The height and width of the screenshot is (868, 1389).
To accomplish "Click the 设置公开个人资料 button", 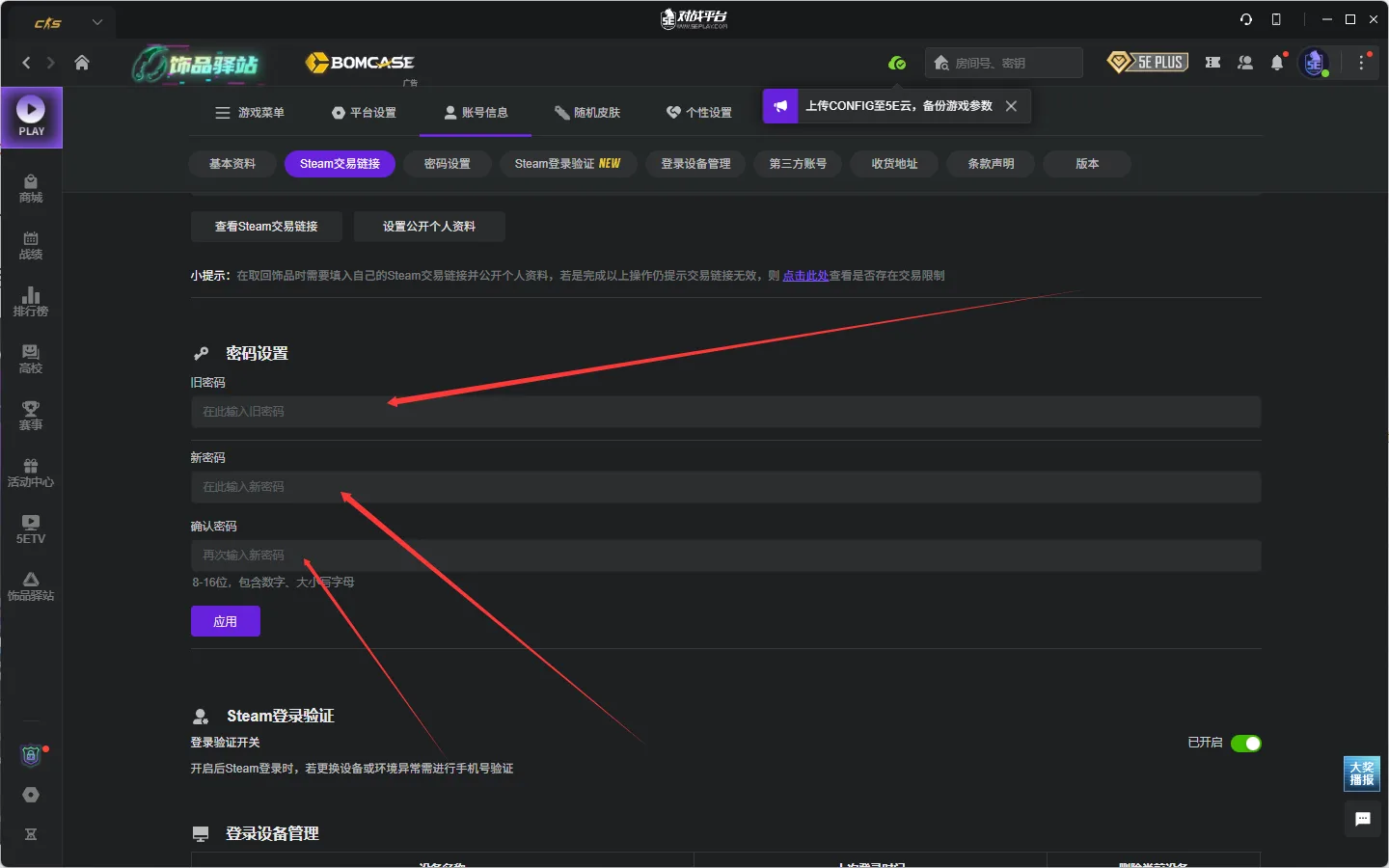I will coord(429,227).
